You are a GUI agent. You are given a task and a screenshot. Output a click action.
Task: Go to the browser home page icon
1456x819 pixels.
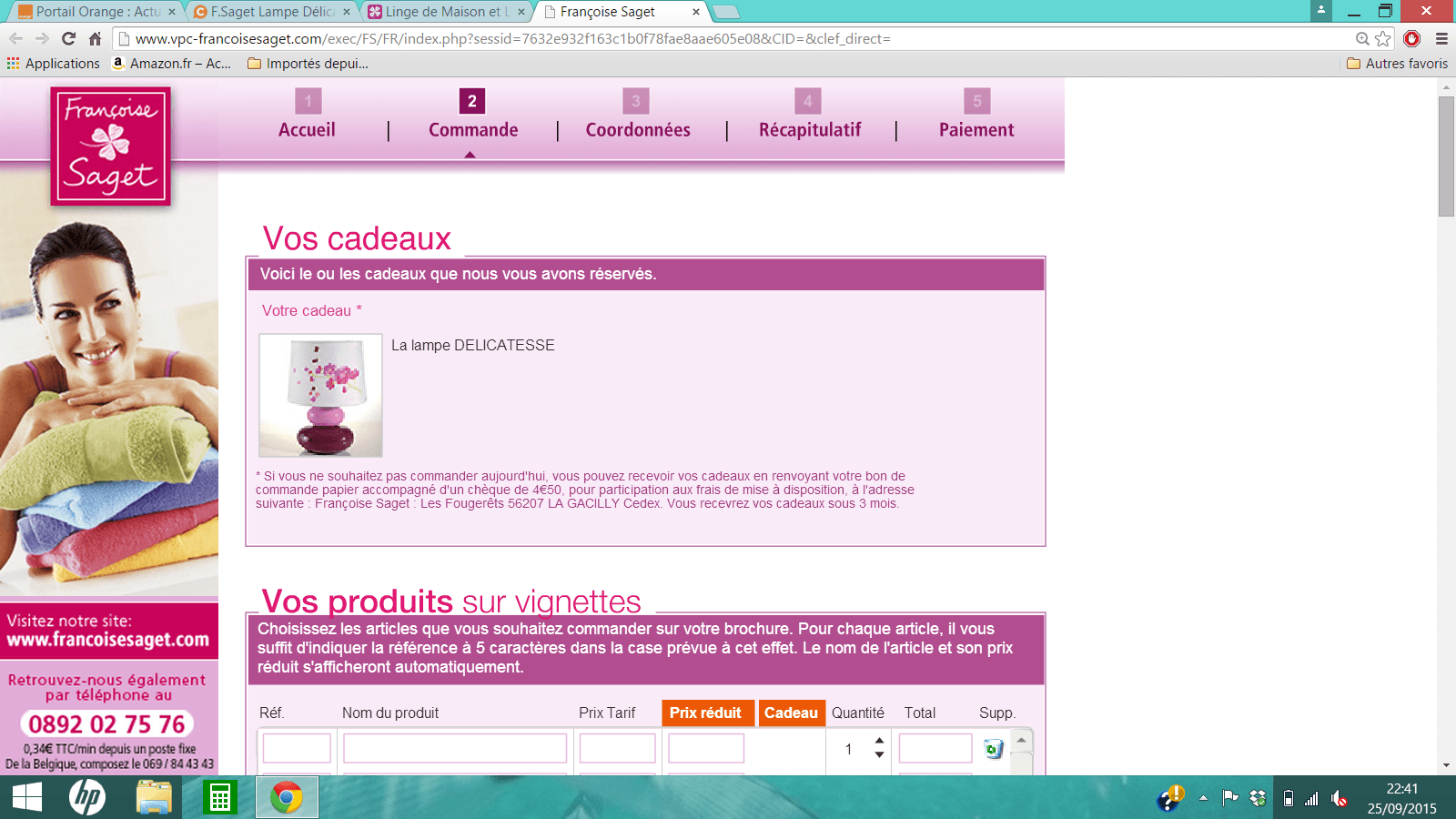[x=95, y=38]
